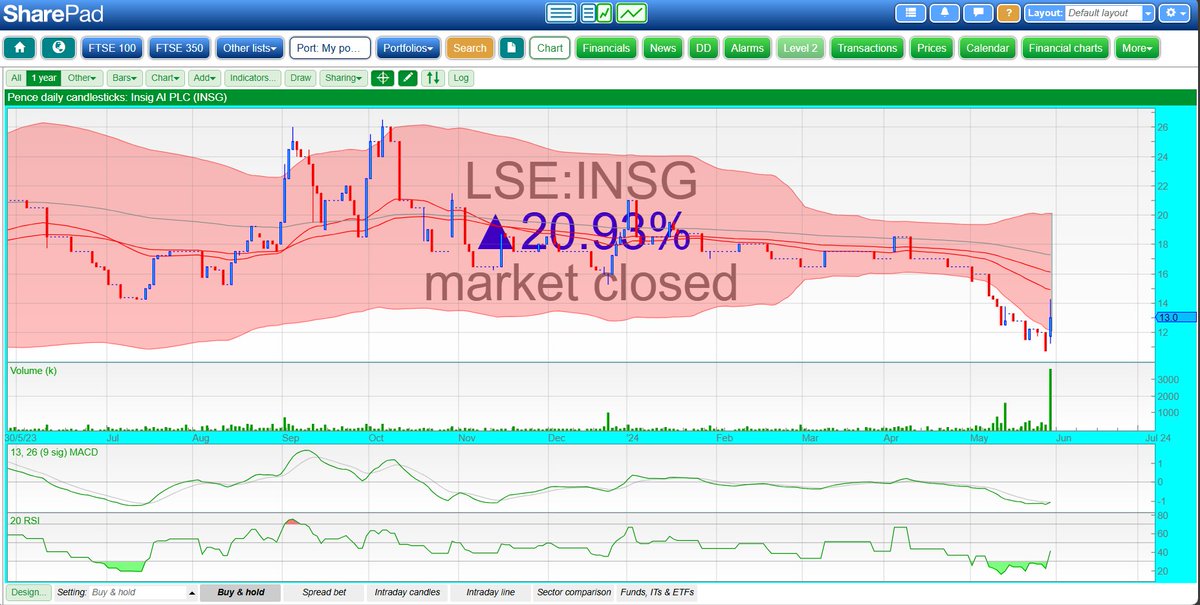Toggle the Log scale button

[460, 77]
